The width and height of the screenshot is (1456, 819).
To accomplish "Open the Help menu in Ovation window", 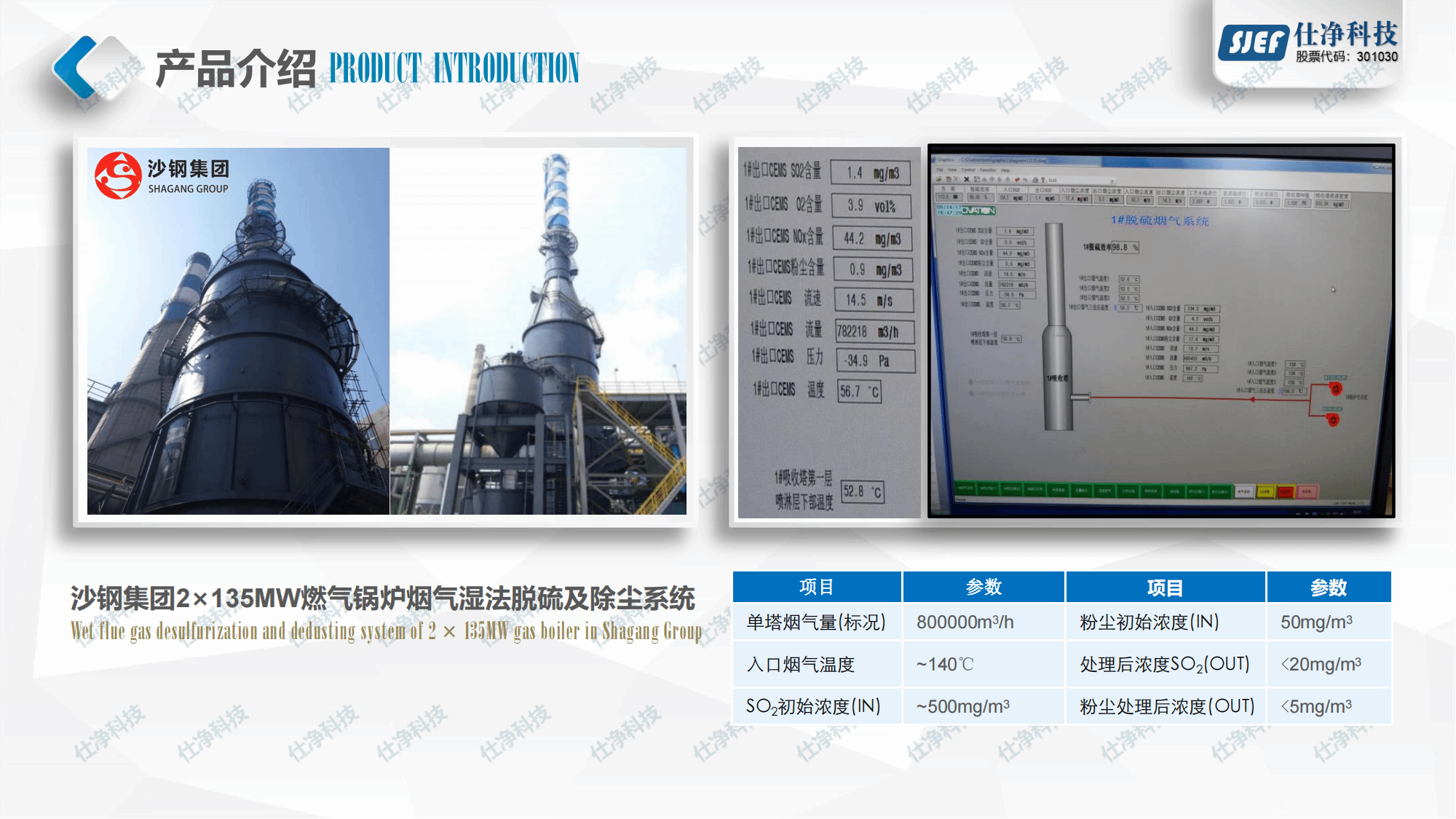I will tap(1005, 170).
